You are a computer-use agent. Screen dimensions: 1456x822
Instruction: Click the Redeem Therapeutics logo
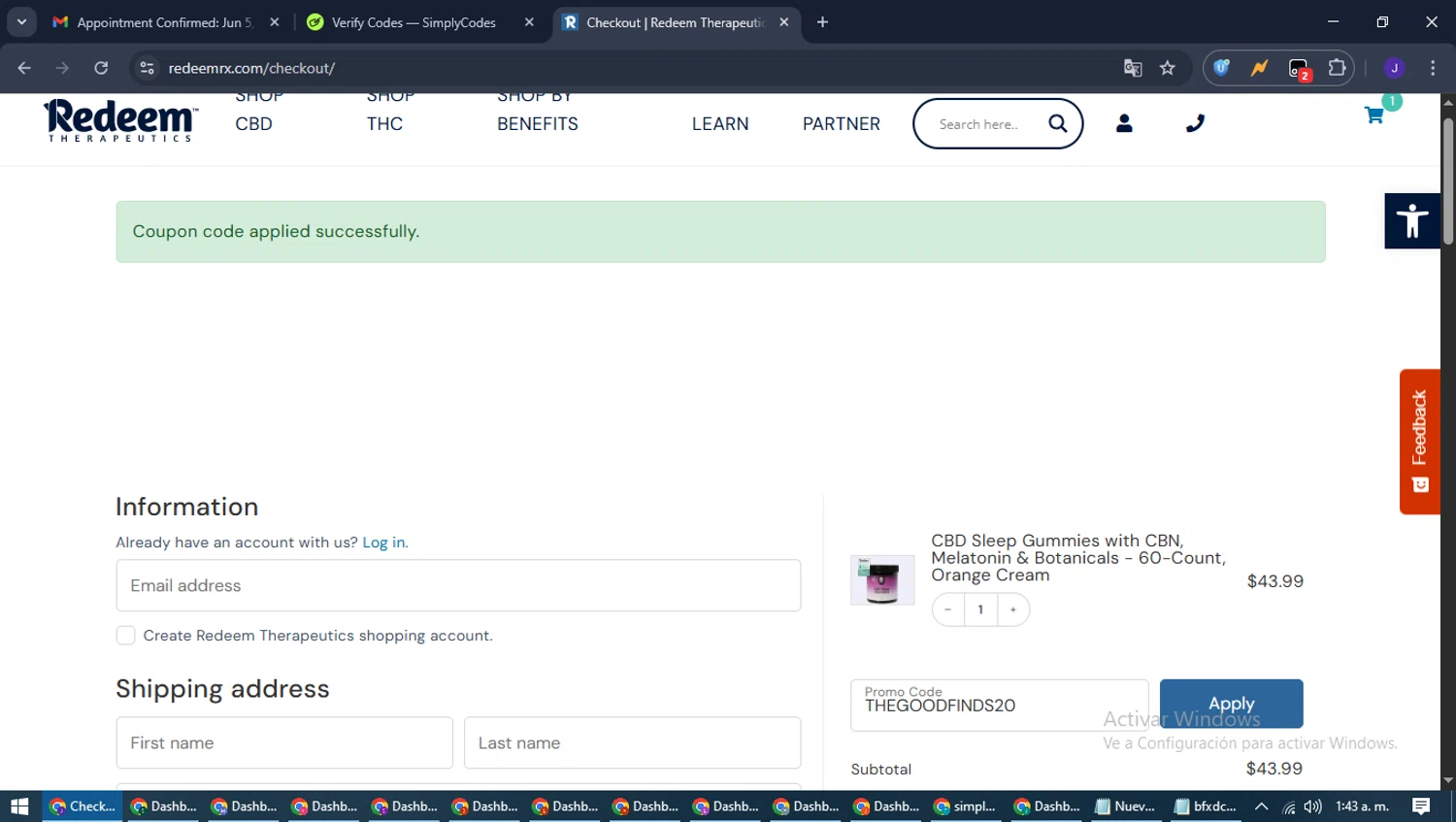tap(120, 120)
